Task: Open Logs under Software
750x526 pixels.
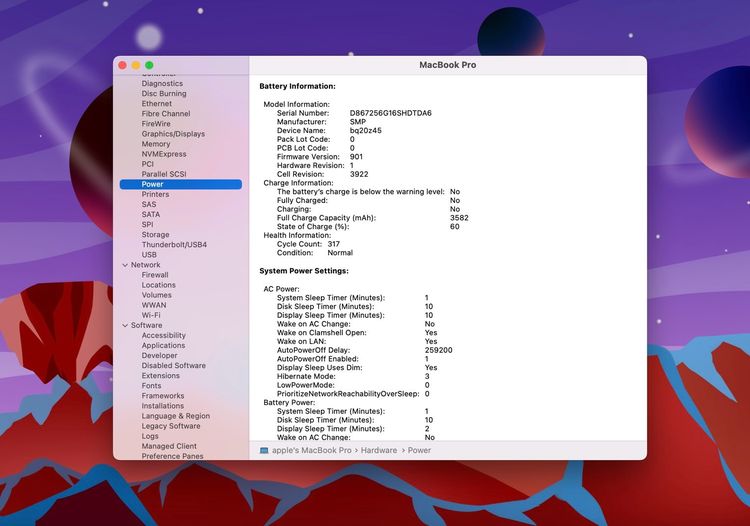Action: [x=150, y=436]
